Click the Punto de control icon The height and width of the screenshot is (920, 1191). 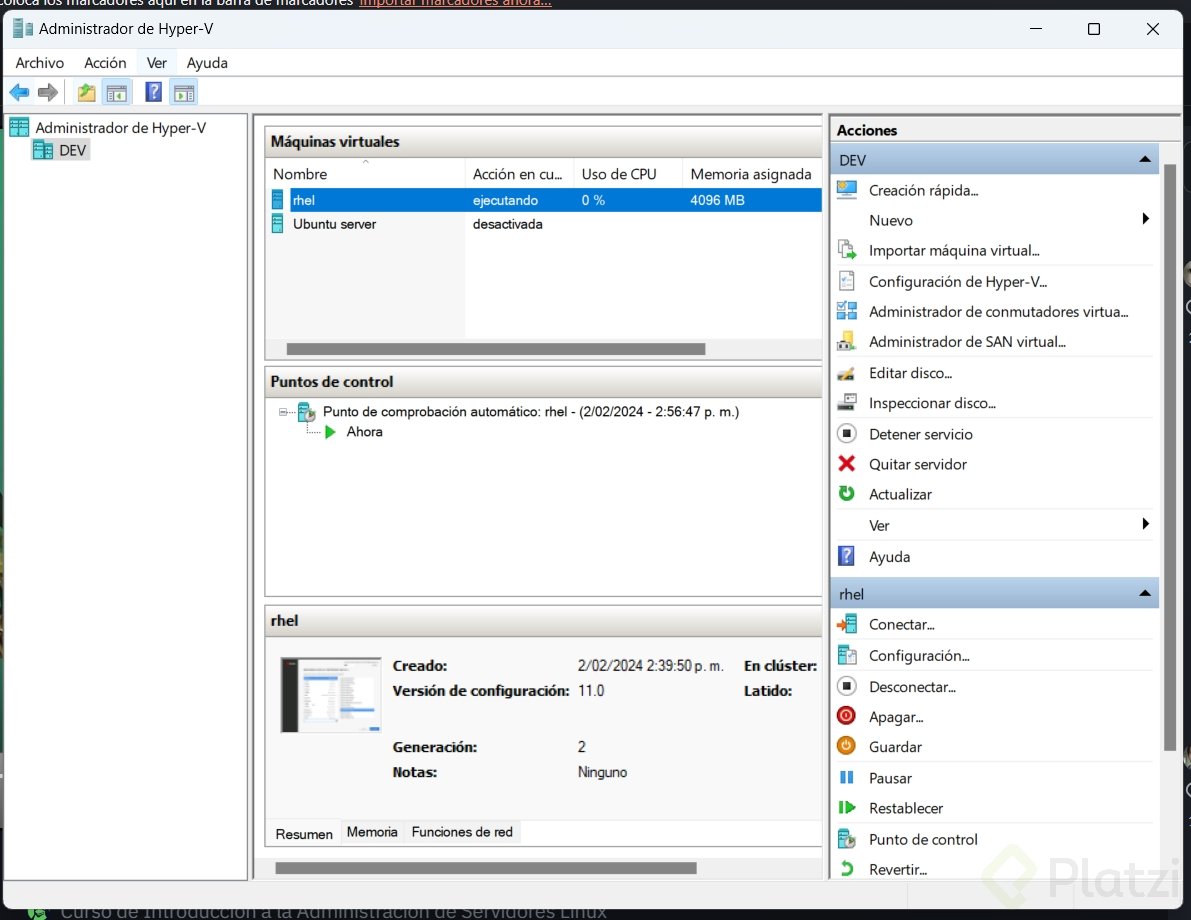point(846,839)
